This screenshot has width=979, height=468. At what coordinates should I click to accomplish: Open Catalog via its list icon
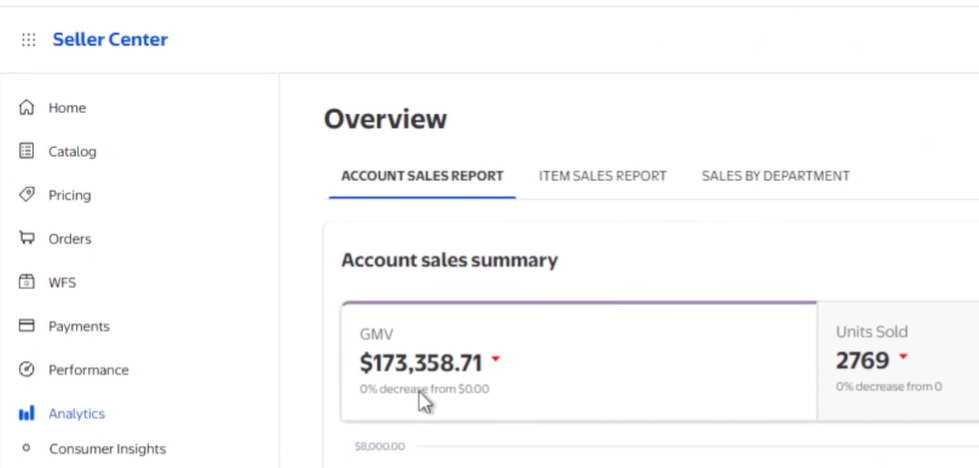pyautogui.click(x=28, y=151)
